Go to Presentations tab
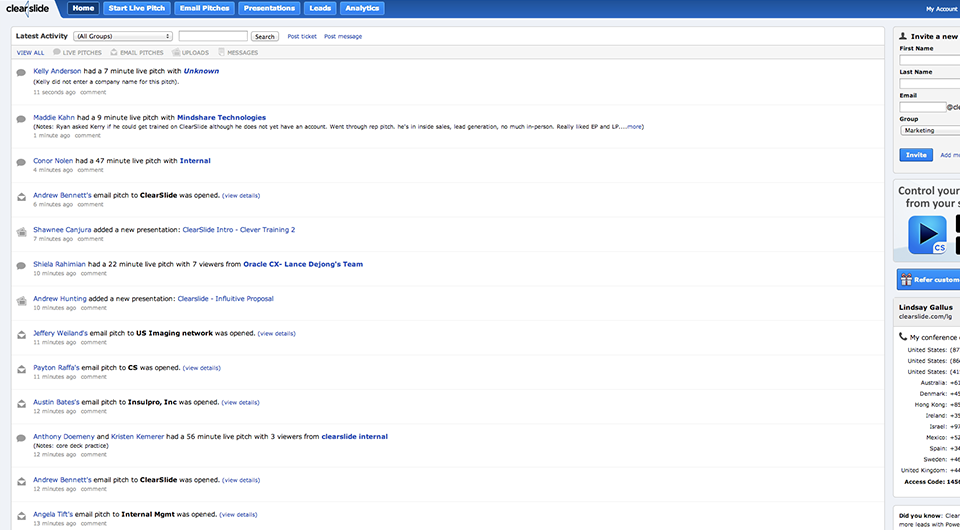The width and height of the screenshot is (960, 530). click(x=269, y=9)
